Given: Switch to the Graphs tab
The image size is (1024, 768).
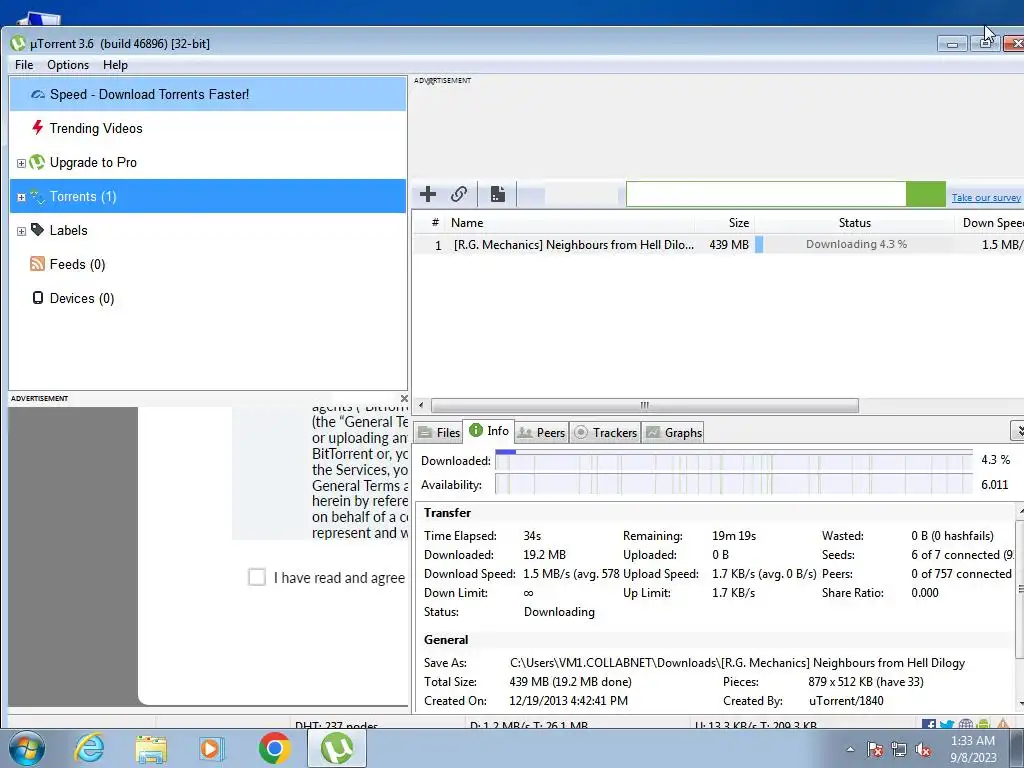Looking at the screenshot, I should pyautogui.click(x=673, y=432).
